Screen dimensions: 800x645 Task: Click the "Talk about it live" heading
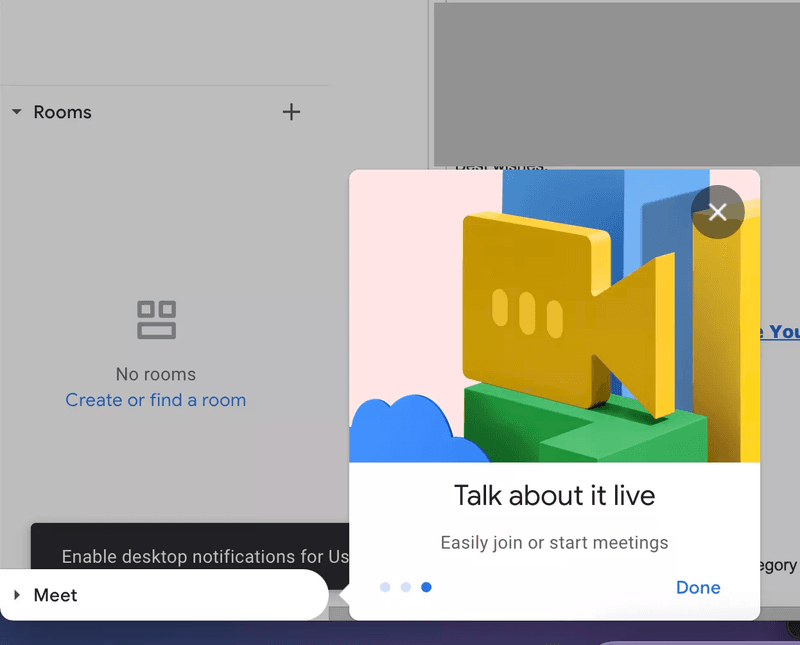tap(554, 495)
